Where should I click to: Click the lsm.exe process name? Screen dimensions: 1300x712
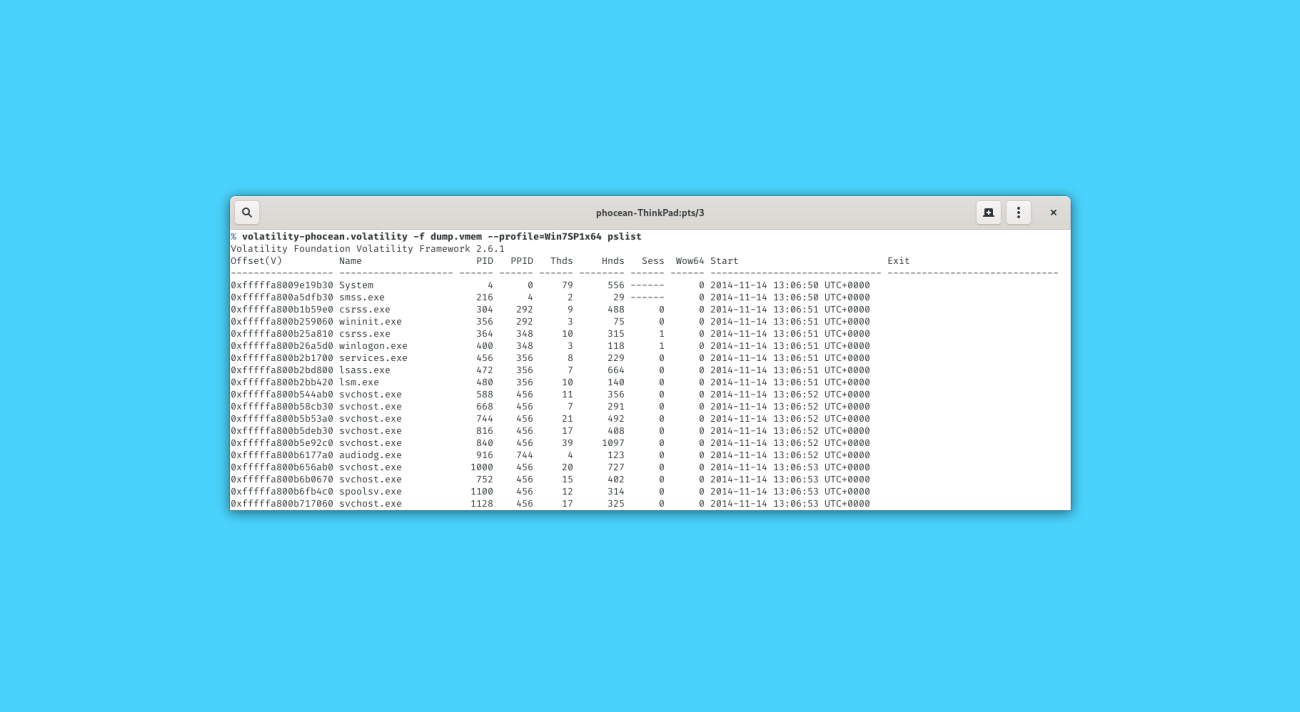(x=359, y=382)
